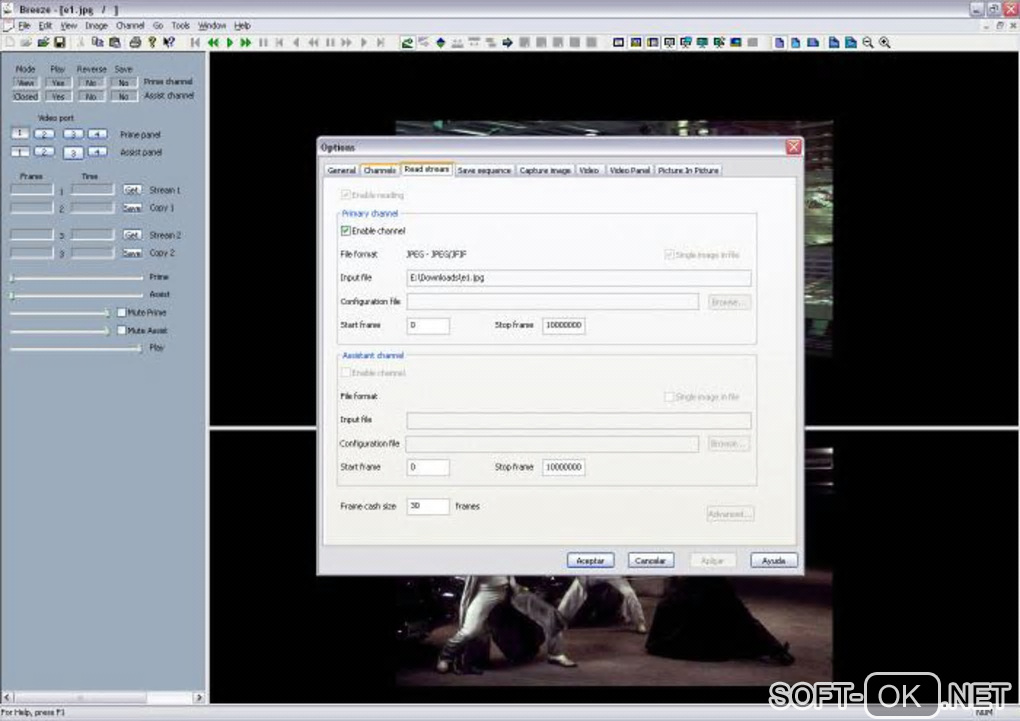Click the third stacked pages icon
This screenshot has height=721, width=1020.
[x=812, y=43]
